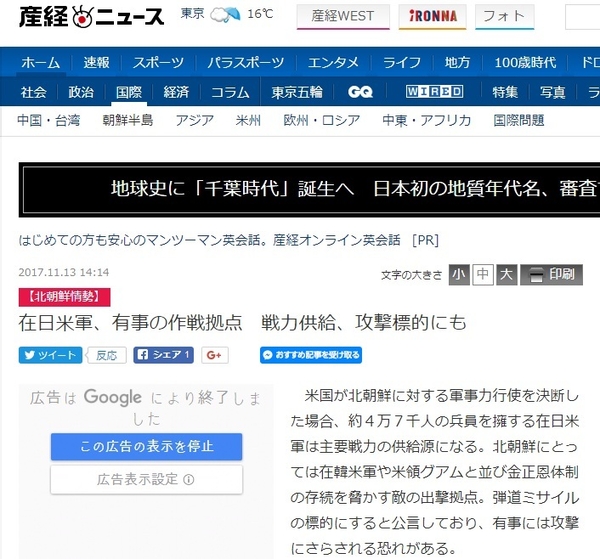The image size is (600, 559).
Task: Open 中東・アフリカ category link
Action: click(x=427, y=121)
